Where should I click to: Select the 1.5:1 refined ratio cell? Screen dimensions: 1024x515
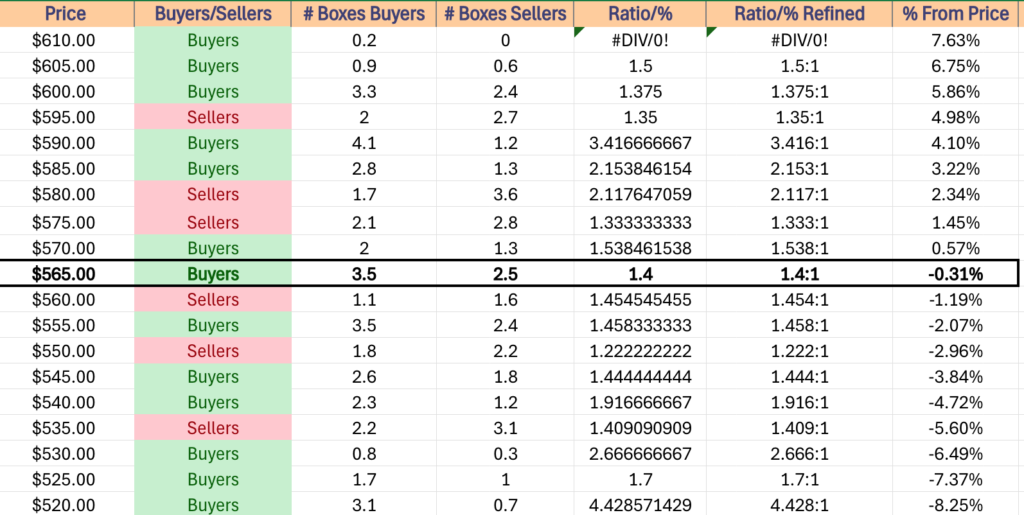pyautogui.click(x=799, y=66)
